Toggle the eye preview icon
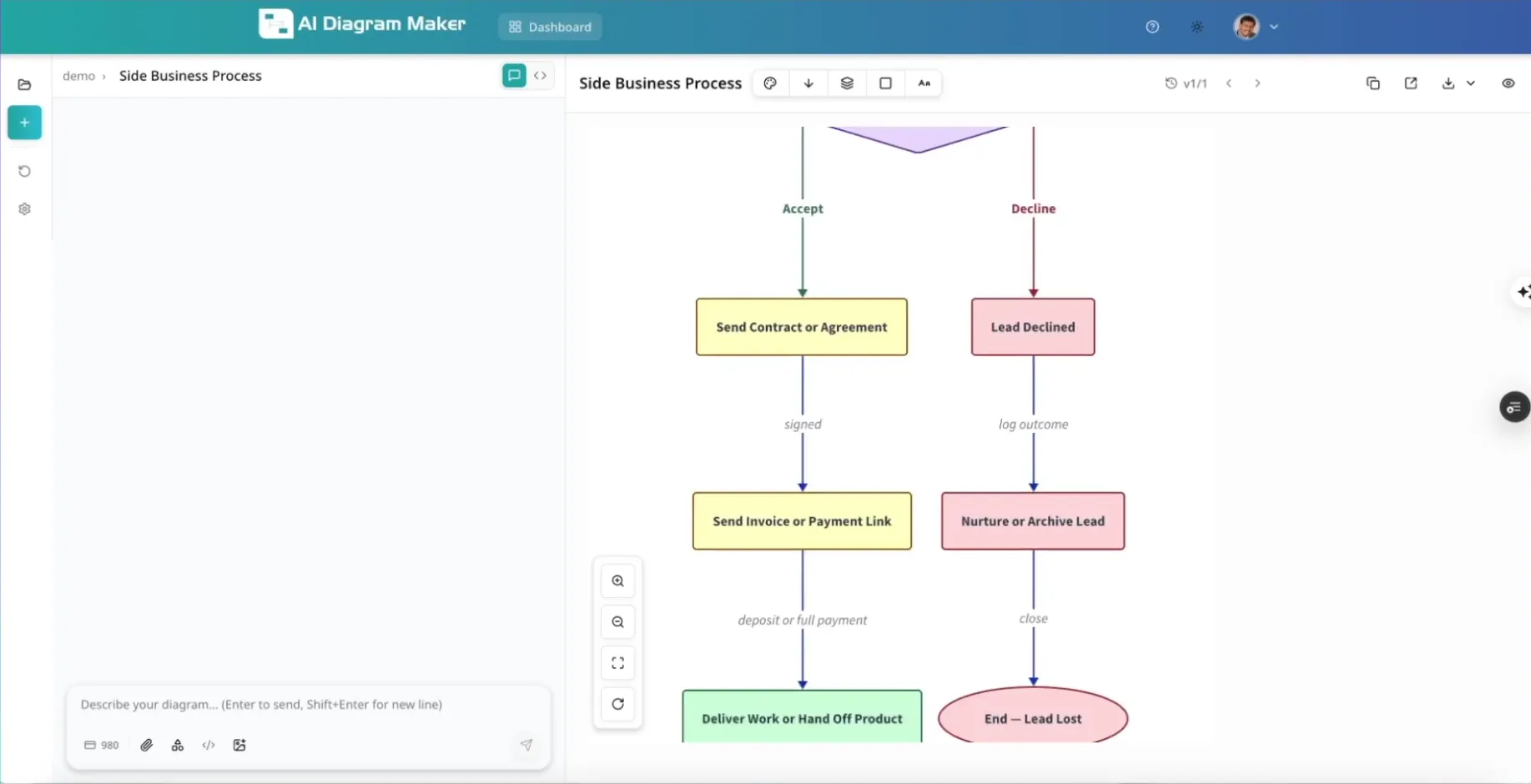The image size is (1531, 784). click(x=1508, y=83)
